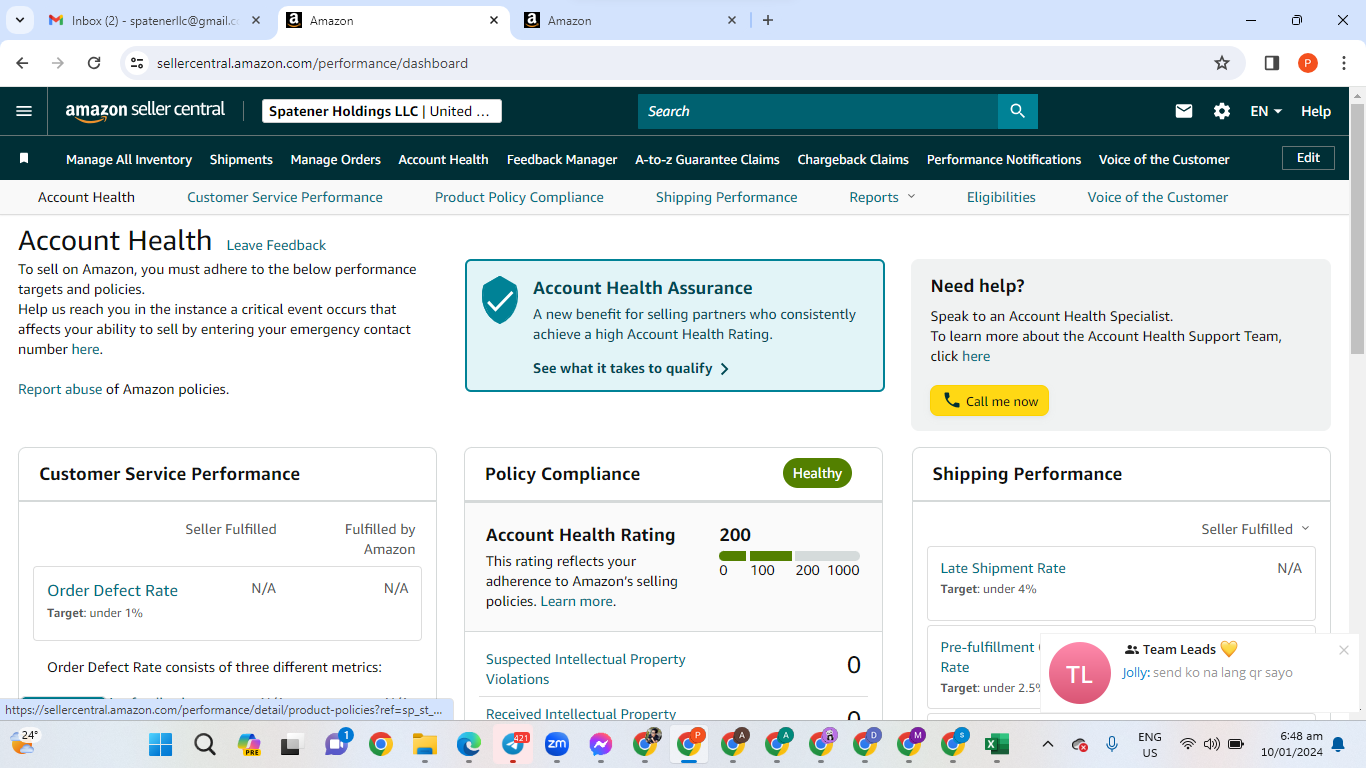Open a new browser tab with plus

coord(768,20)
